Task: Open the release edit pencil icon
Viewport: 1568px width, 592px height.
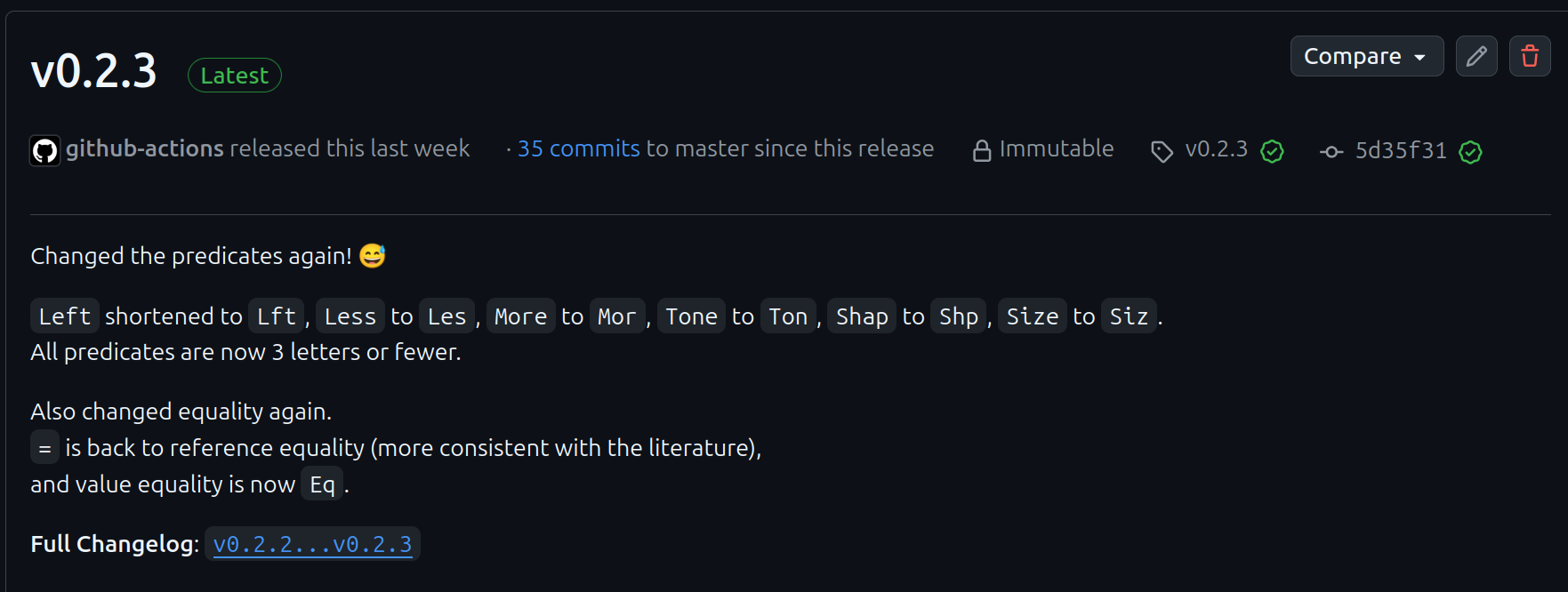Action: pyautogui.click(x=1476, y=56)
